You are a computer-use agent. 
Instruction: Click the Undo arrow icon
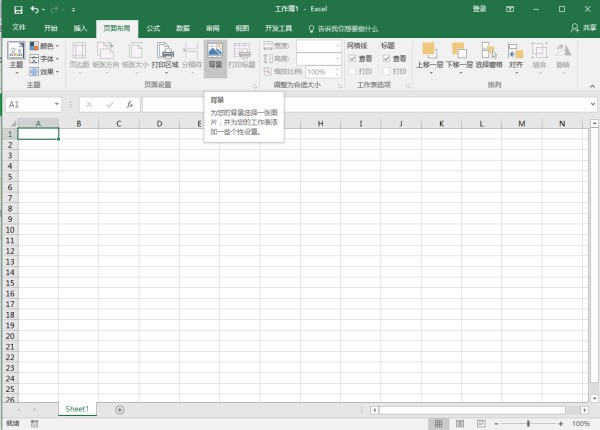click(35, 10)
